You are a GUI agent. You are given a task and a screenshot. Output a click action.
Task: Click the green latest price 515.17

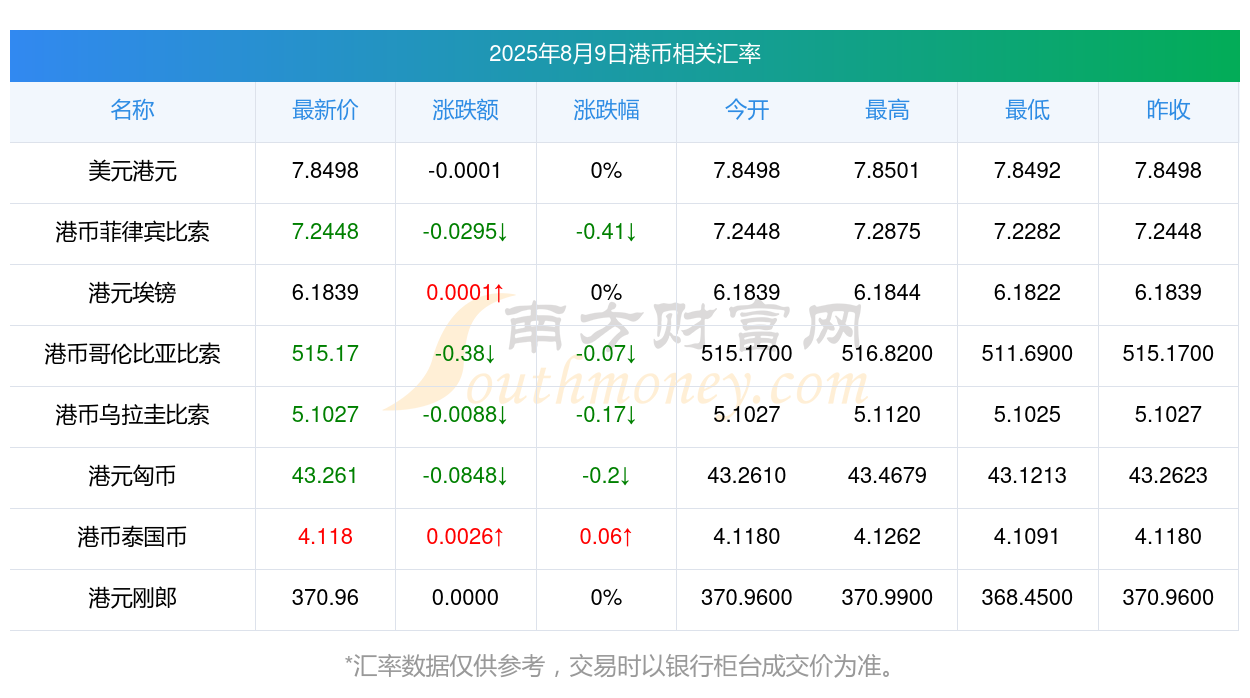click(x=325, y=354)
